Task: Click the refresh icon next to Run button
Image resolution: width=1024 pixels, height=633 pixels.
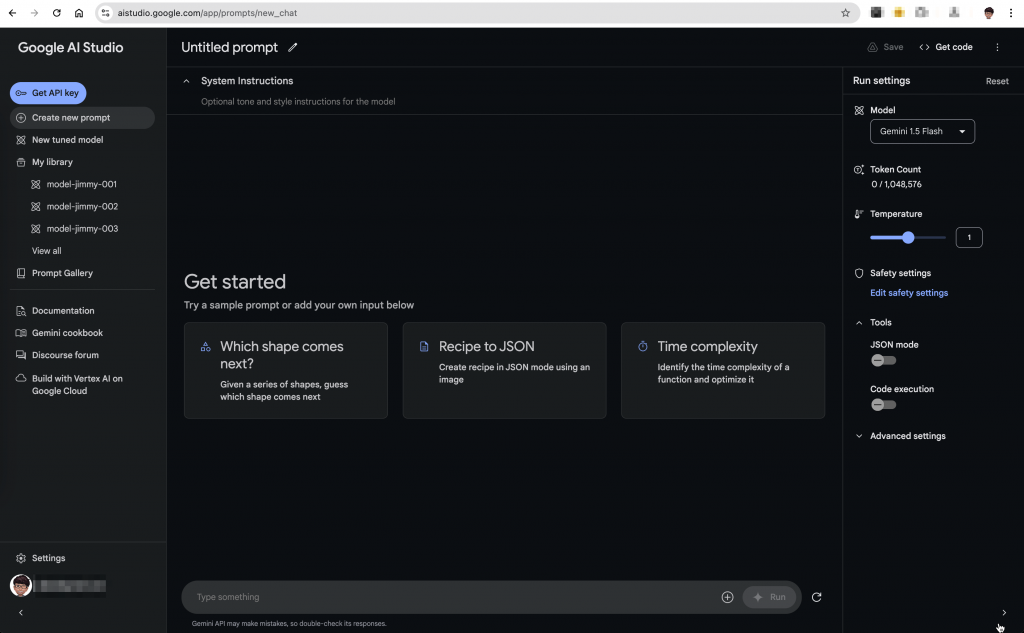Action: [816, 597]
